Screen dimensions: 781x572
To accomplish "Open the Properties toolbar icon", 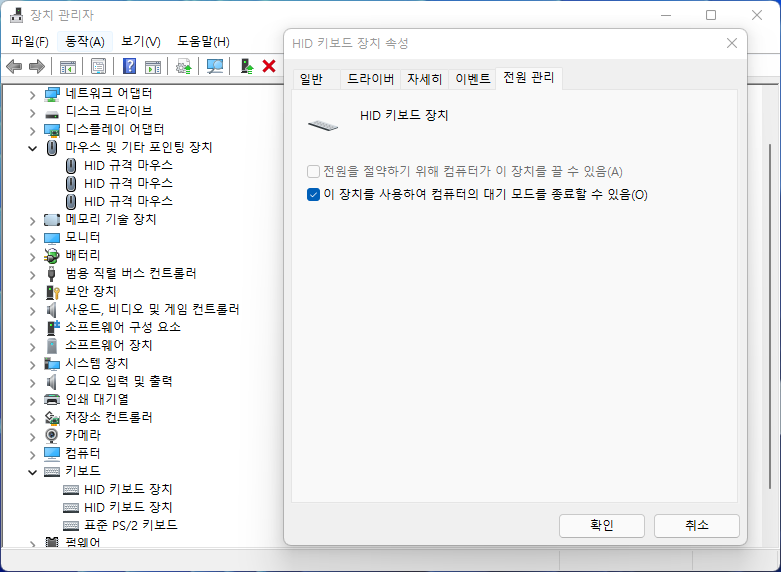I will tap(98, 66).
